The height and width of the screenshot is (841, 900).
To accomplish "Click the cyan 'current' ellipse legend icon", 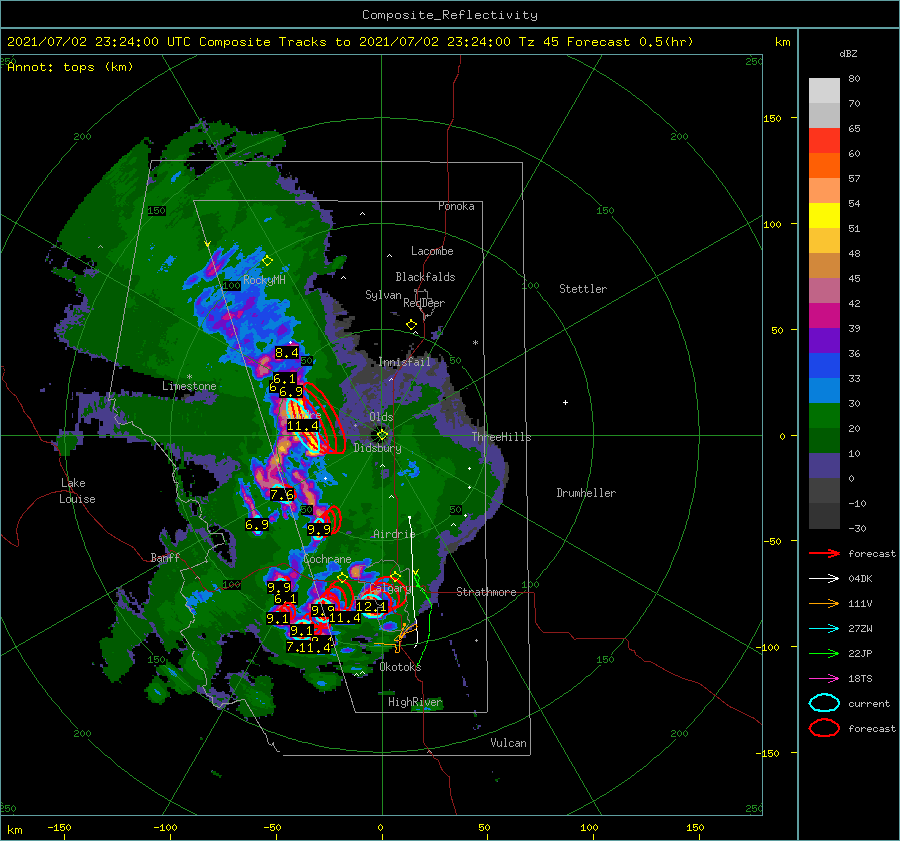I will pos(824,703).
